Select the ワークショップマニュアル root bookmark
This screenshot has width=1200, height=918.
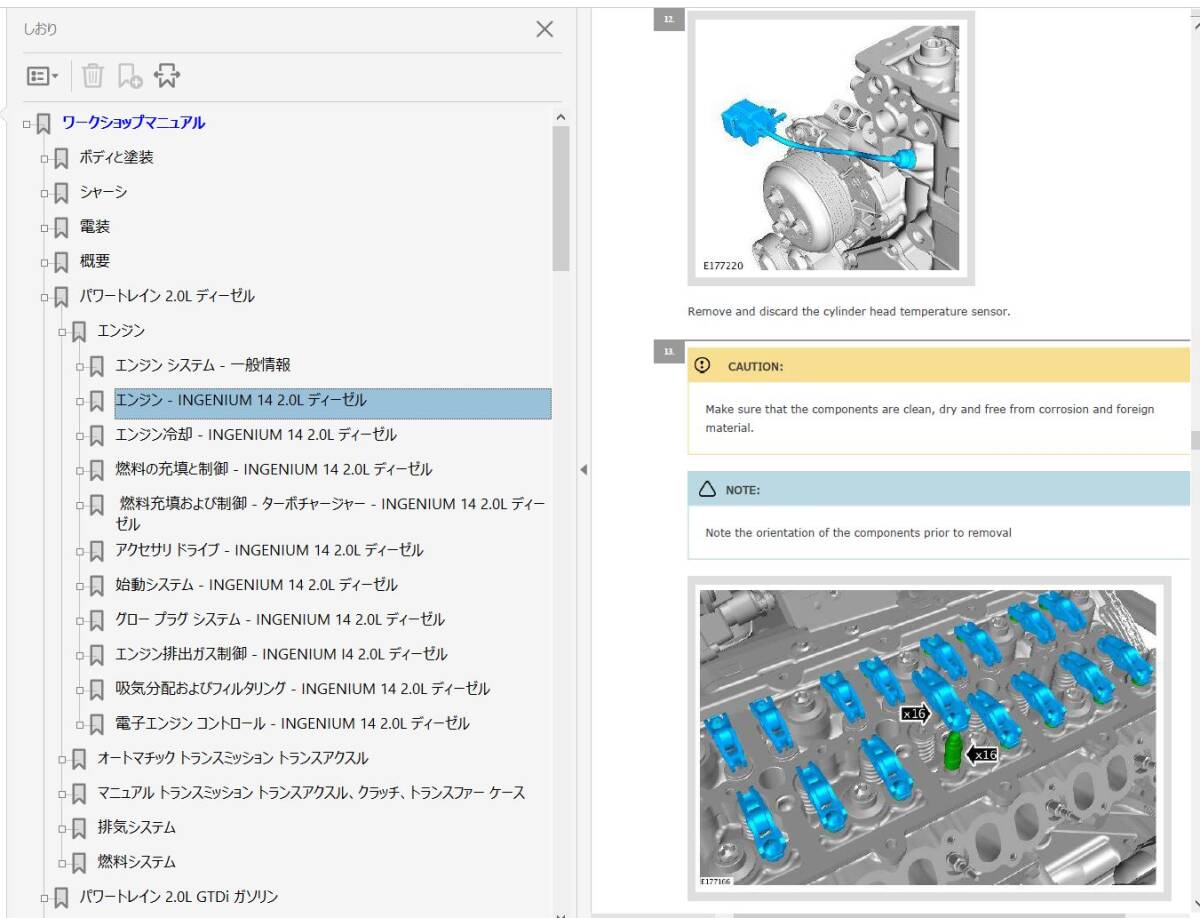(x=133, y=123)
